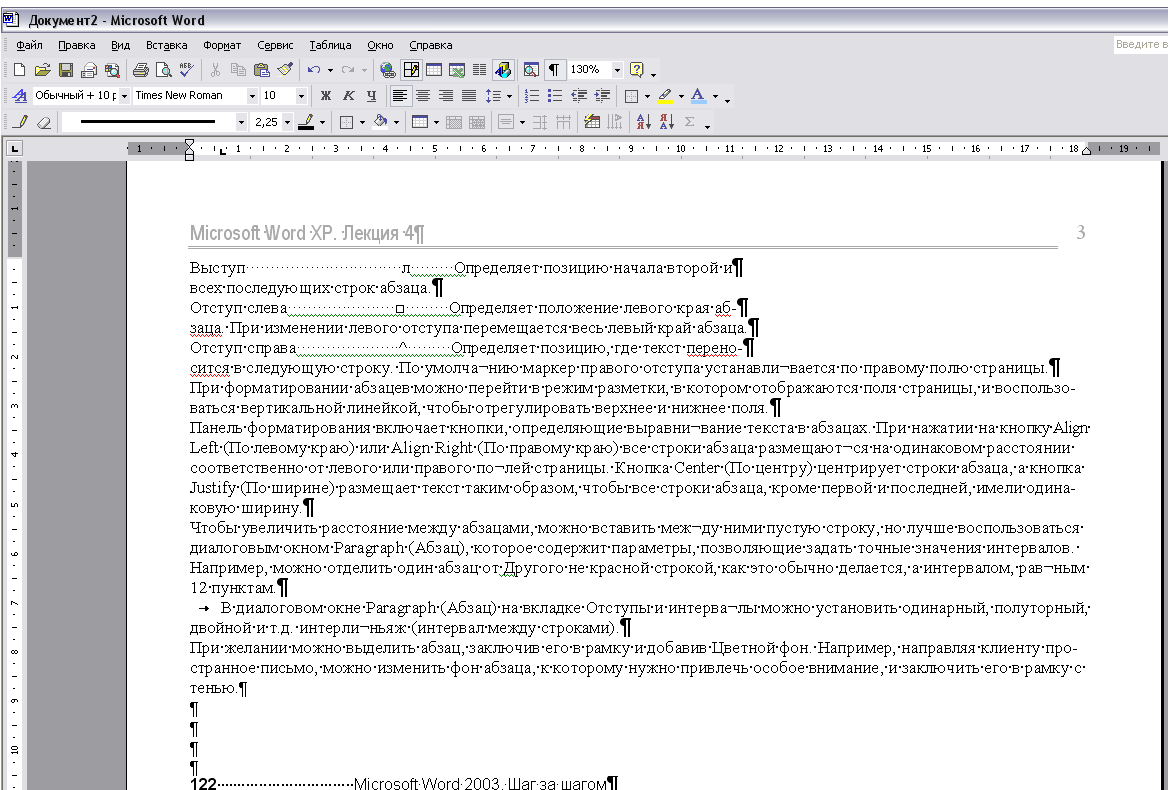Click the Open file folder icon
Viewport: 1168px width, 790px height.
[x=42, y=70]
